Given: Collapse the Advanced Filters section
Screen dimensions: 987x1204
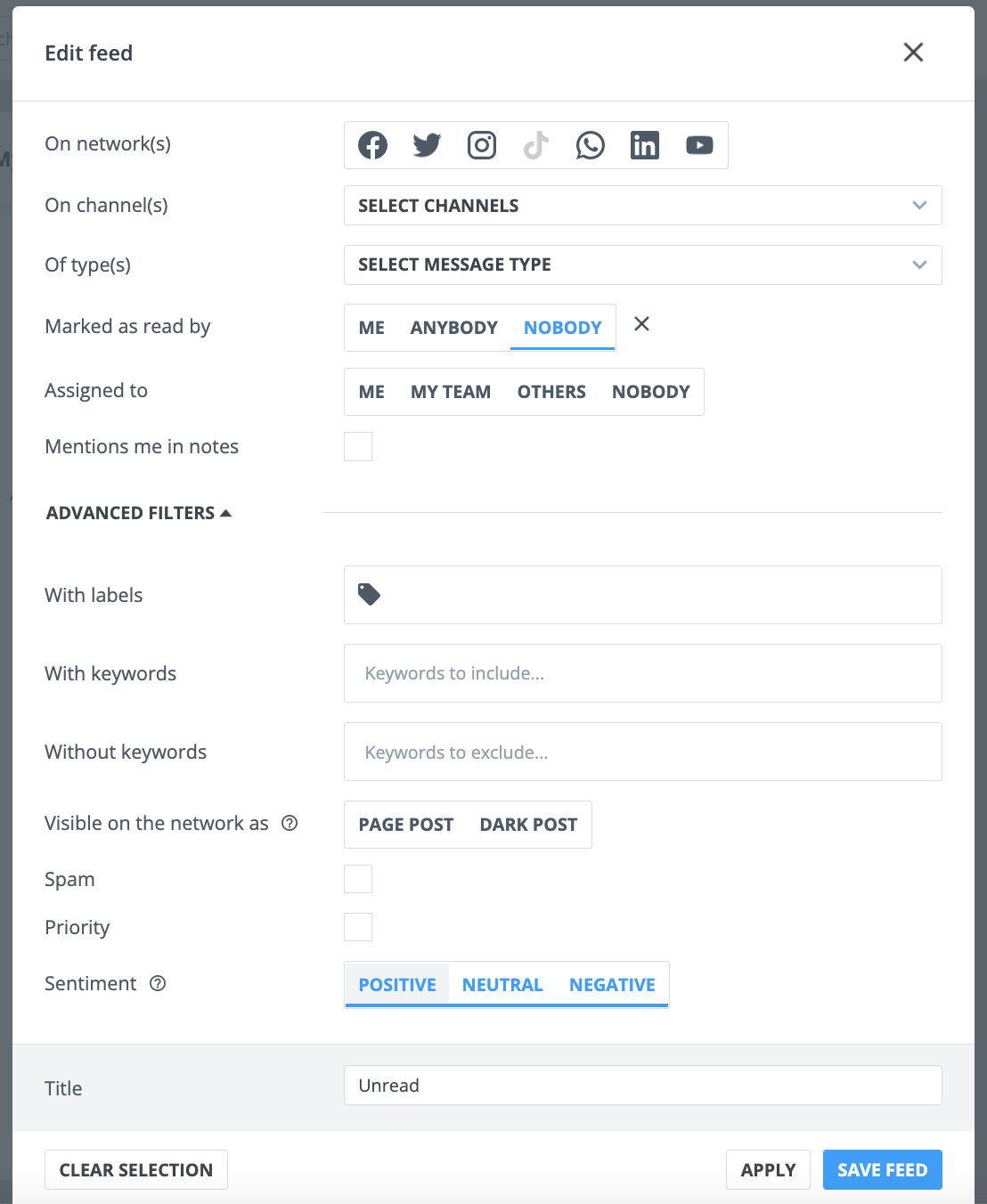Looking at the screenshot, I should coord(139,513).
